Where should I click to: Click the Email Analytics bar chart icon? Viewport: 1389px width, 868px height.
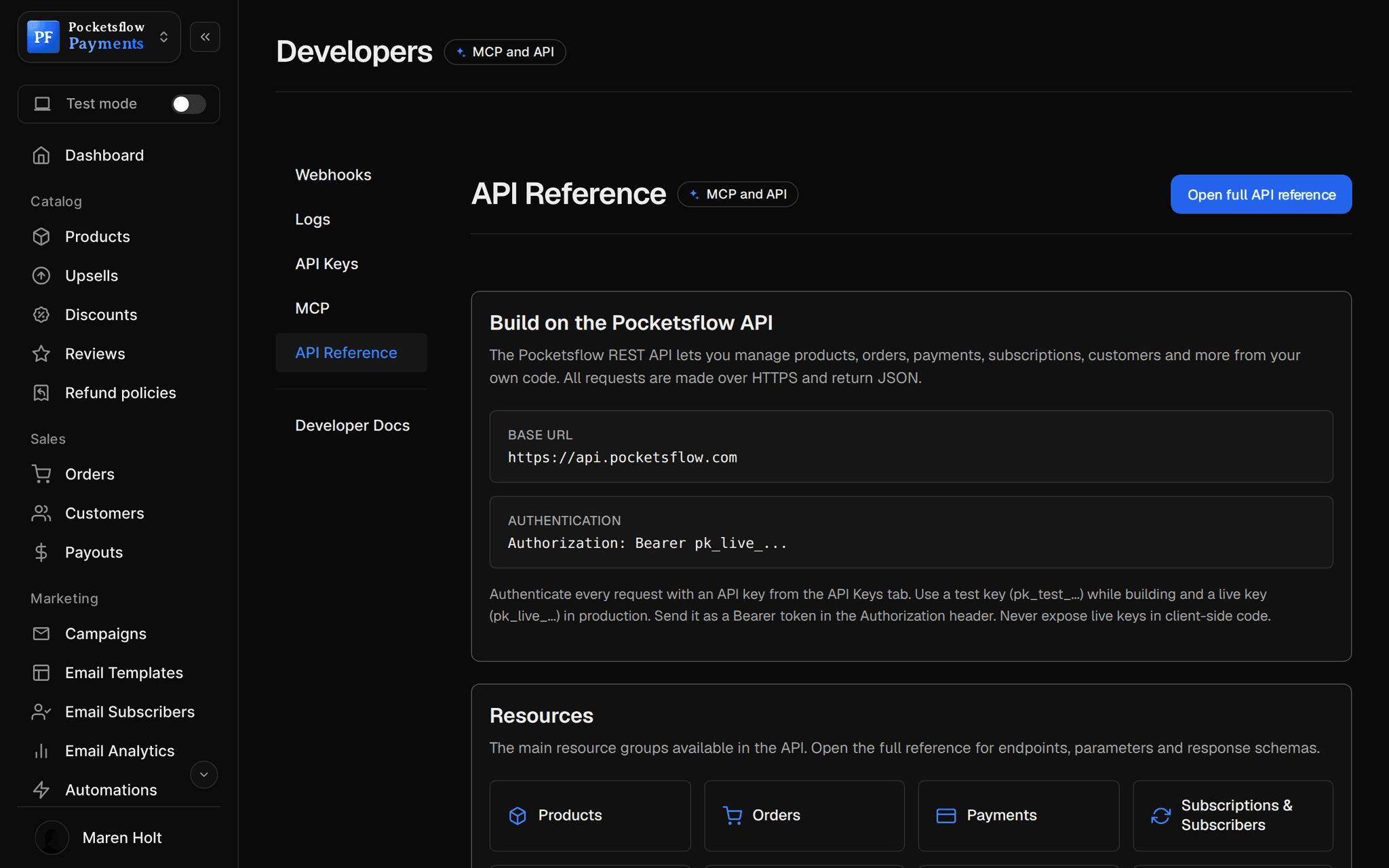click(41, 751)
